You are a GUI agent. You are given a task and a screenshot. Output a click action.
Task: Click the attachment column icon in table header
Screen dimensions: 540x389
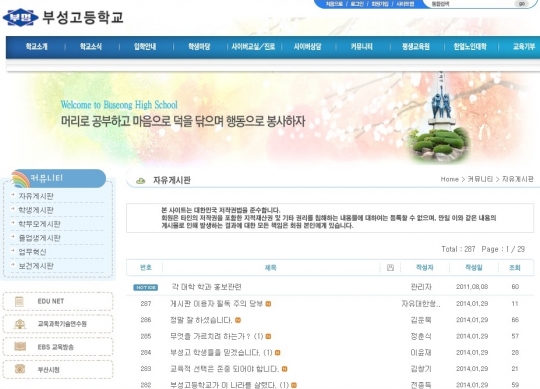click(390, 267)
